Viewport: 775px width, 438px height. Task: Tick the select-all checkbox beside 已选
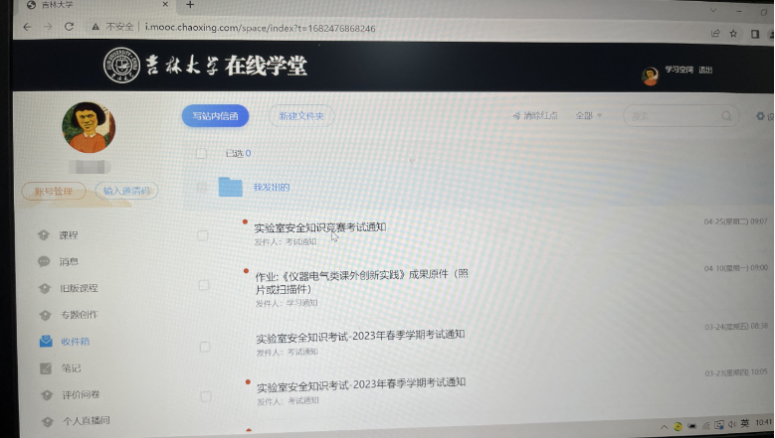[x=201, y=154]
